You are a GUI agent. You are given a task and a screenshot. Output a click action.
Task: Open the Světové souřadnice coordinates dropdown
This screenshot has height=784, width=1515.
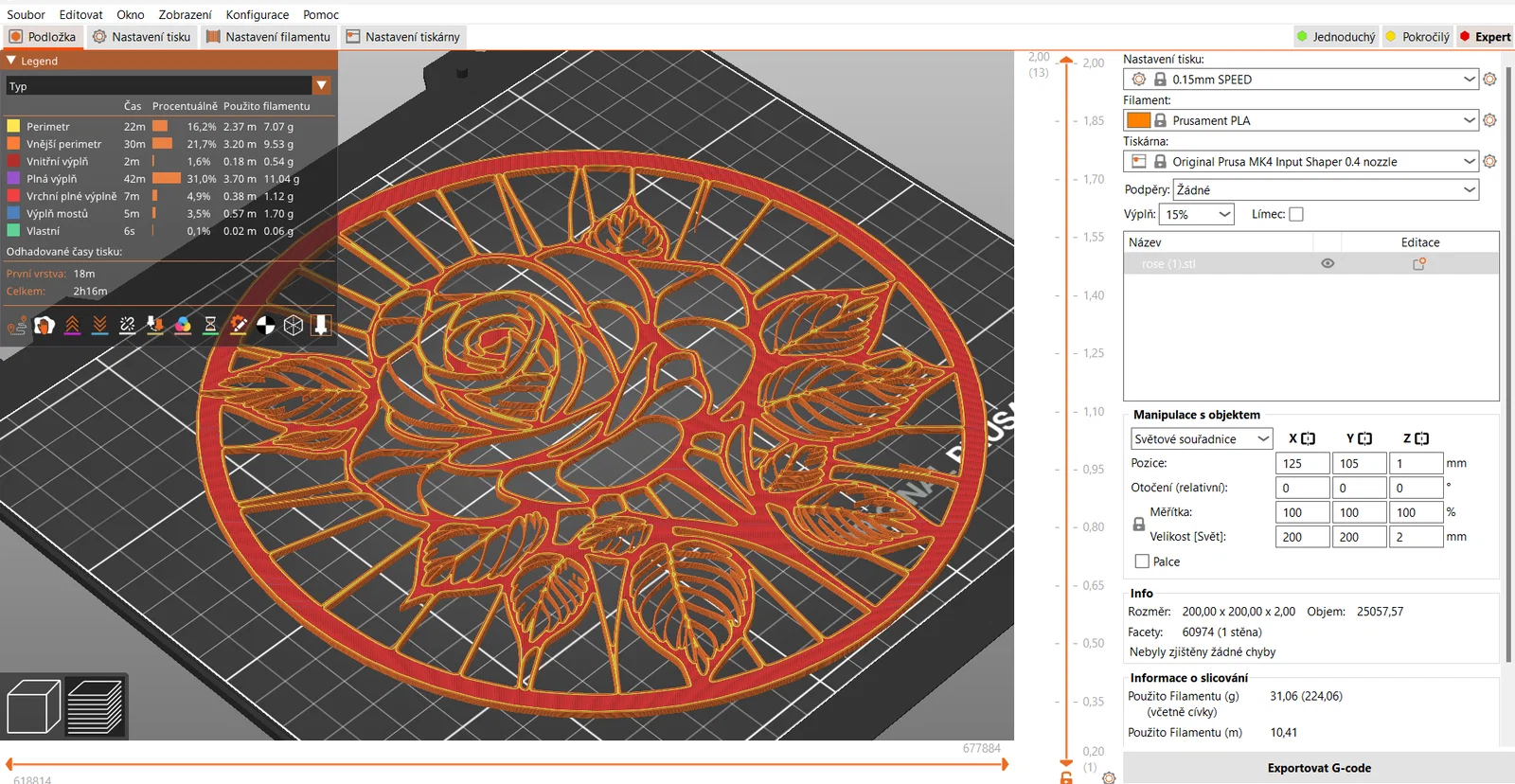[x=1202, y=438]
